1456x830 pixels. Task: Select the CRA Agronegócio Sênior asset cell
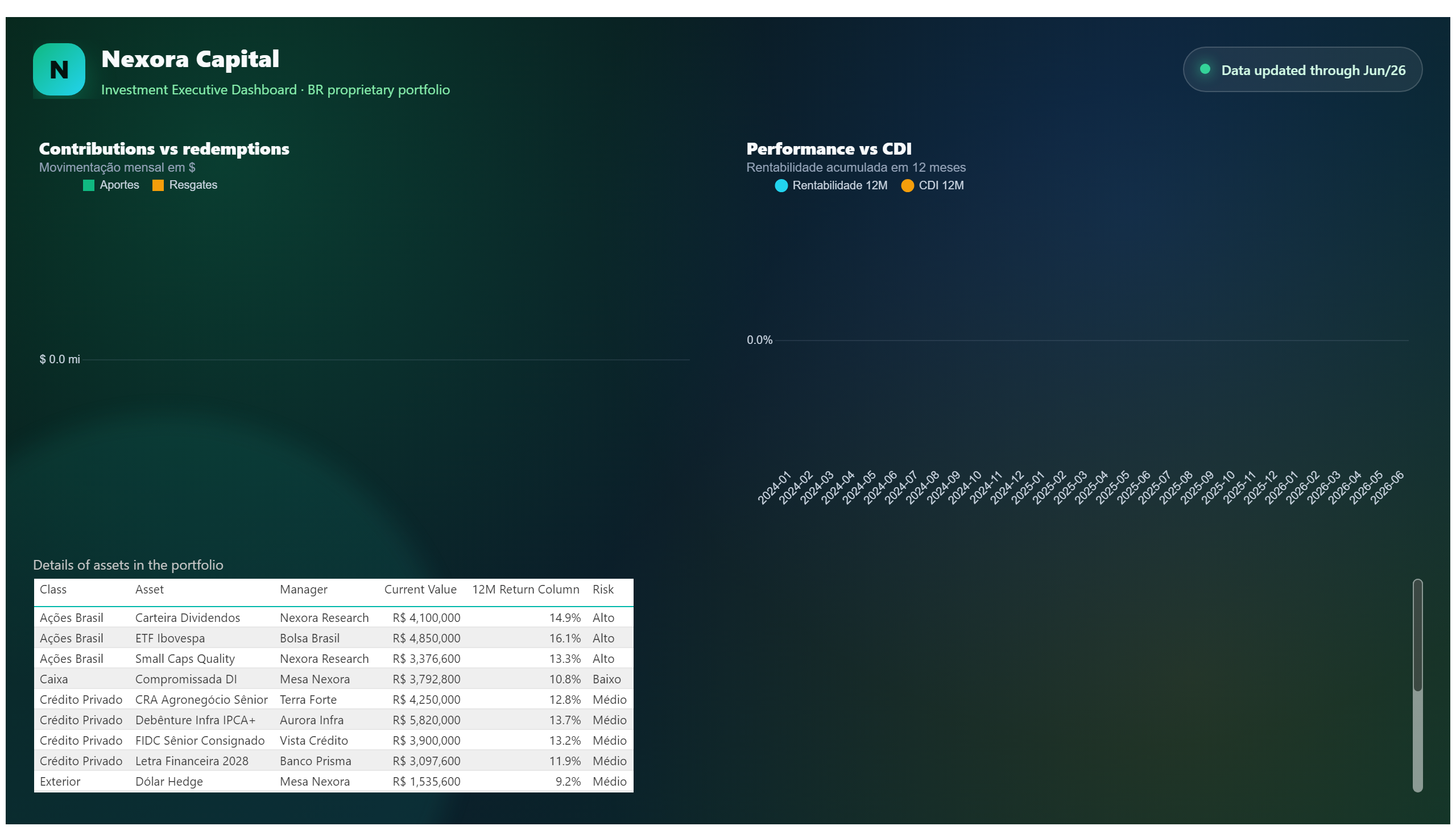tap(201, 699)
